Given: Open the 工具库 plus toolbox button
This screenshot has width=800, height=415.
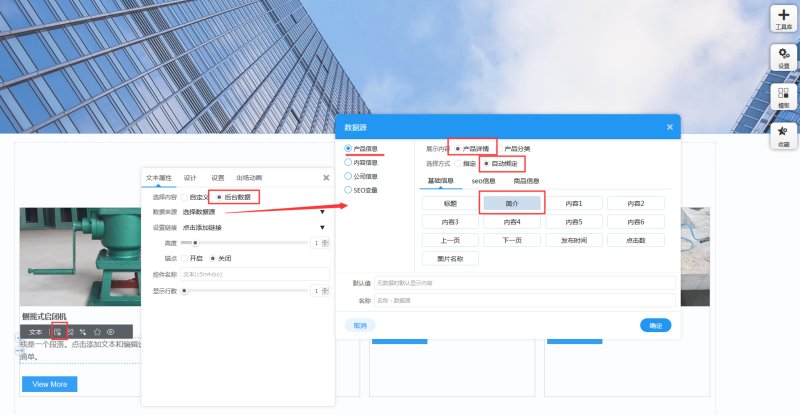Looking at the screenshot, I should click(784, 19).
